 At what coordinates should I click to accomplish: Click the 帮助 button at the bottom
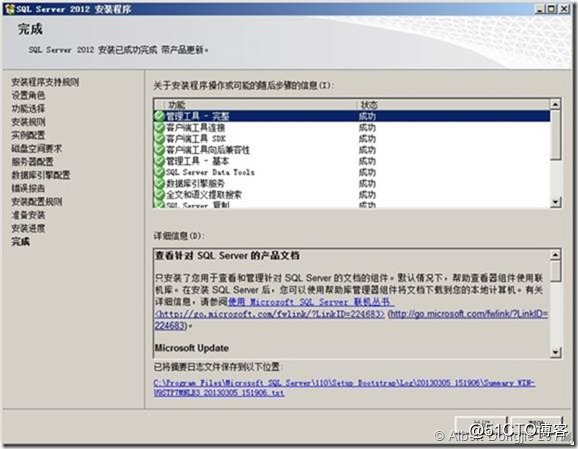click(x=536, y=425)
